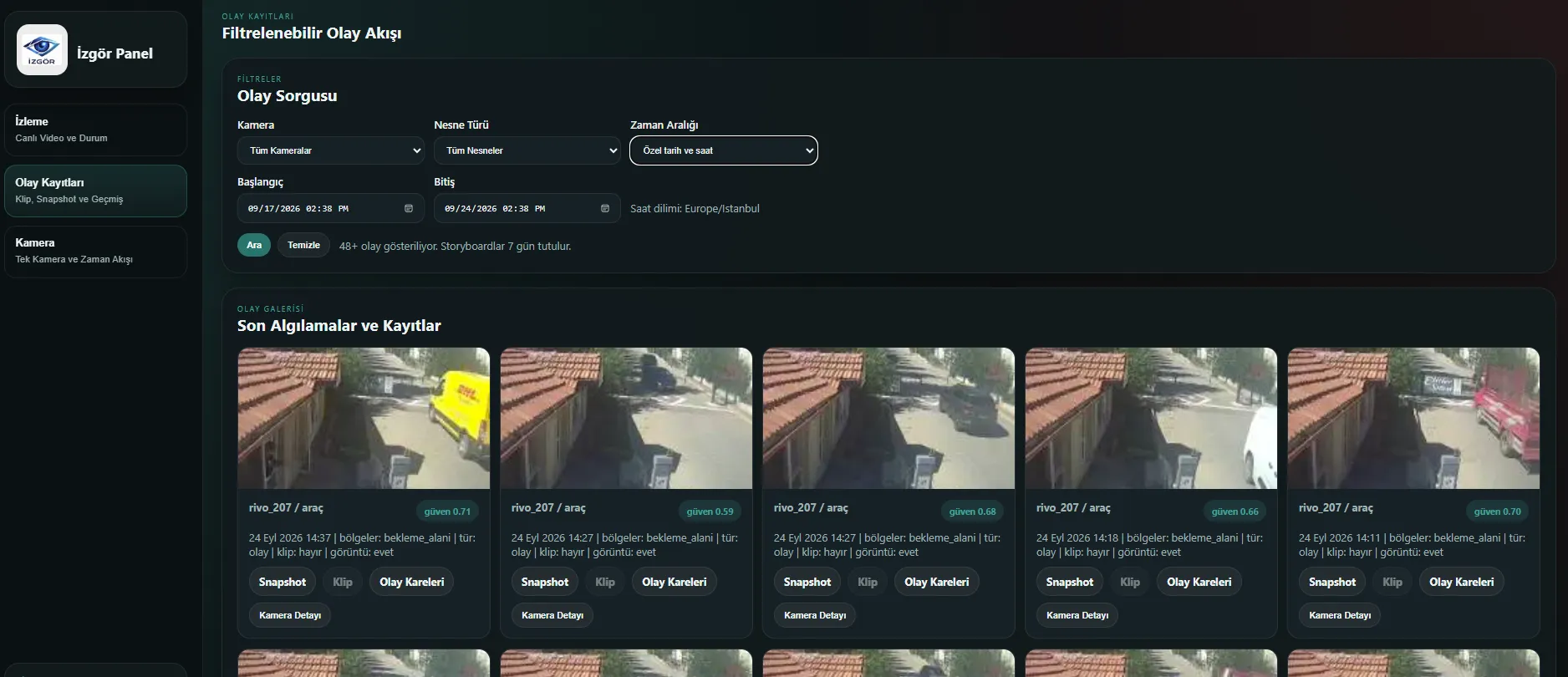The height and width of the screenshot is (677, 1568).
Task: Click the Temizle button
Action: point(303,245)
